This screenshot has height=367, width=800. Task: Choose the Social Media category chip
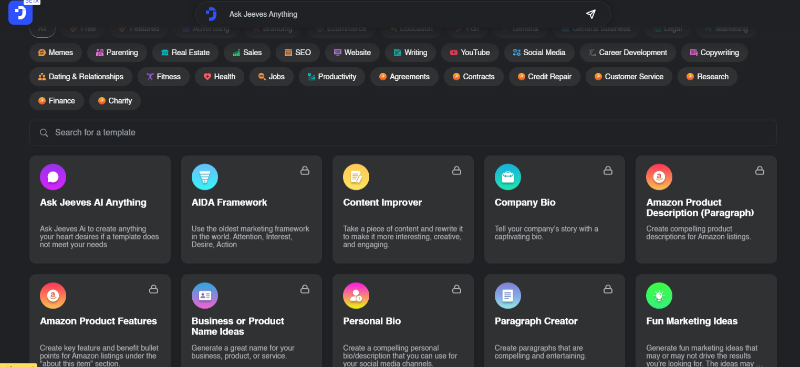[x=539, y=53]
